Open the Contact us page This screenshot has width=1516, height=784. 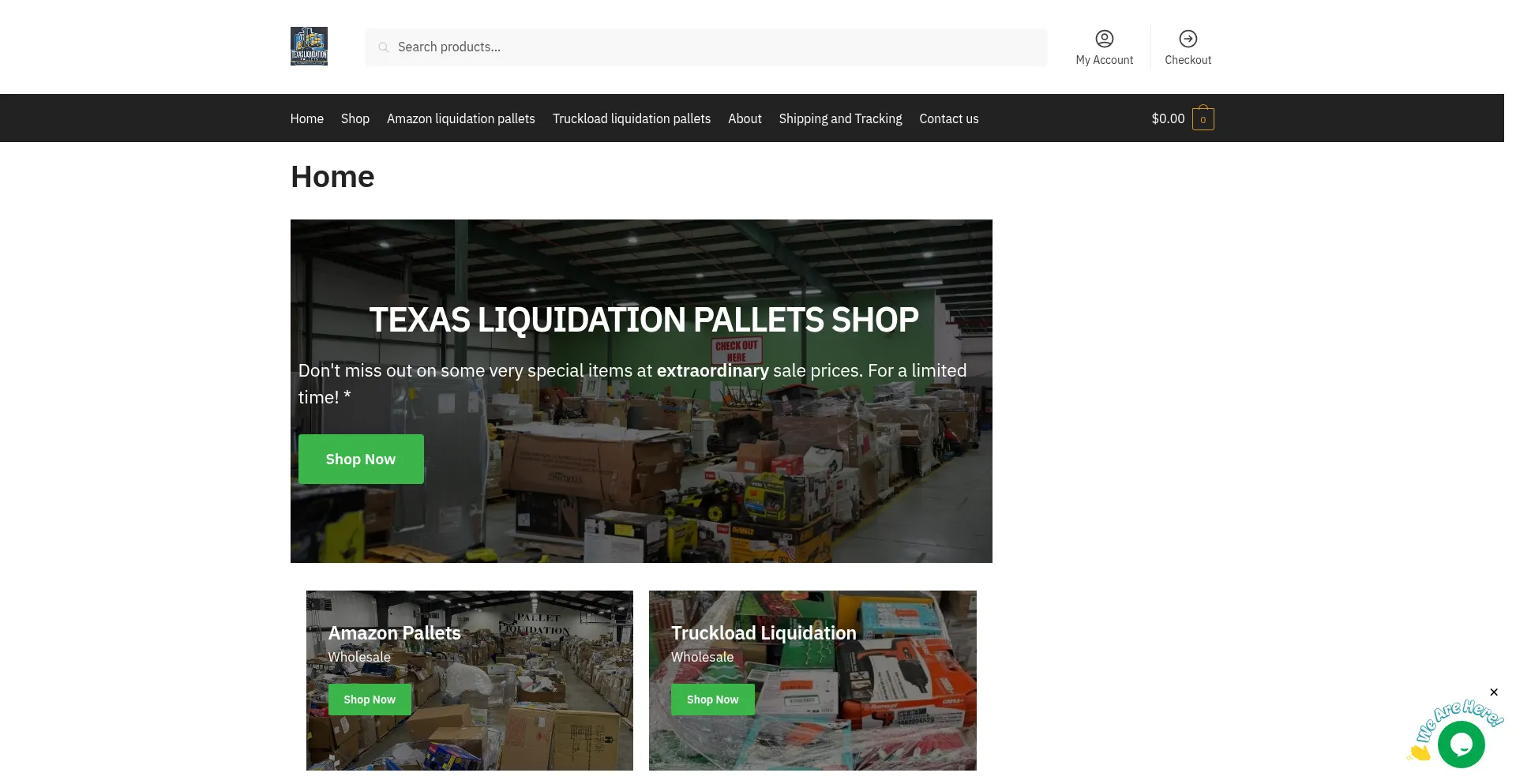coord(948,118)
